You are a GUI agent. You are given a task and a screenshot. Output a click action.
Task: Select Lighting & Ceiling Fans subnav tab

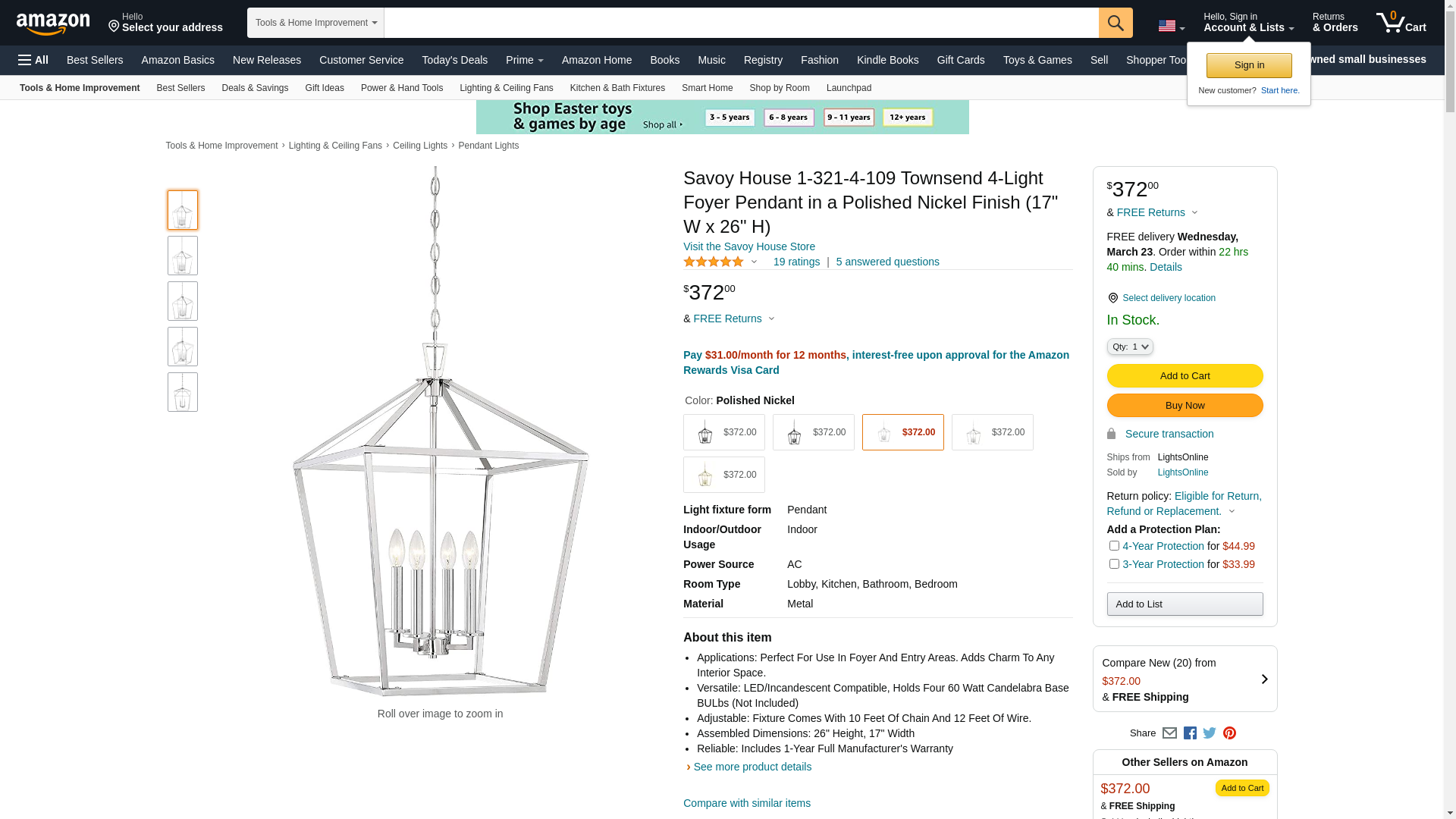click(x=506, y=88)
